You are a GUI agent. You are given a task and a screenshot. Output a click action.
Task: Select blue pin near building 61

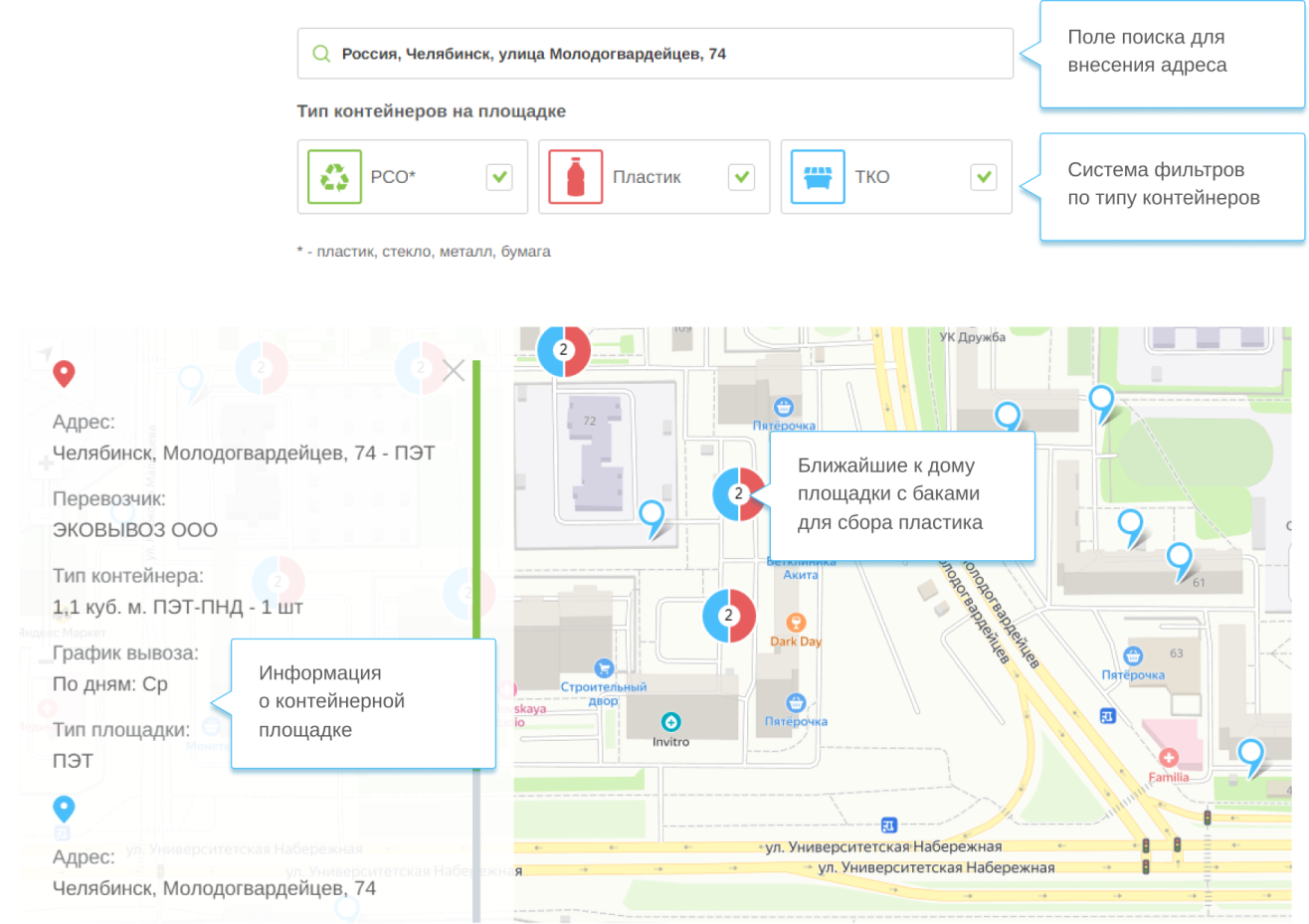coord(1179,561)
